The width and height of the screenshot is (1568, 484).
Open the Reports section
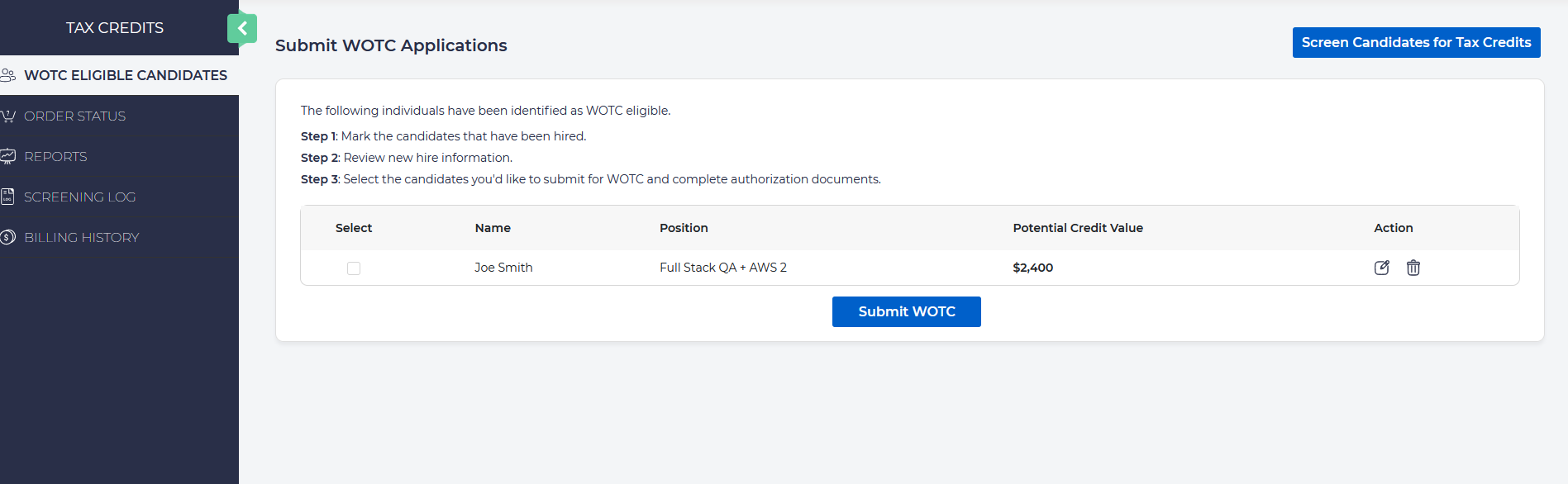click(55, 157)
